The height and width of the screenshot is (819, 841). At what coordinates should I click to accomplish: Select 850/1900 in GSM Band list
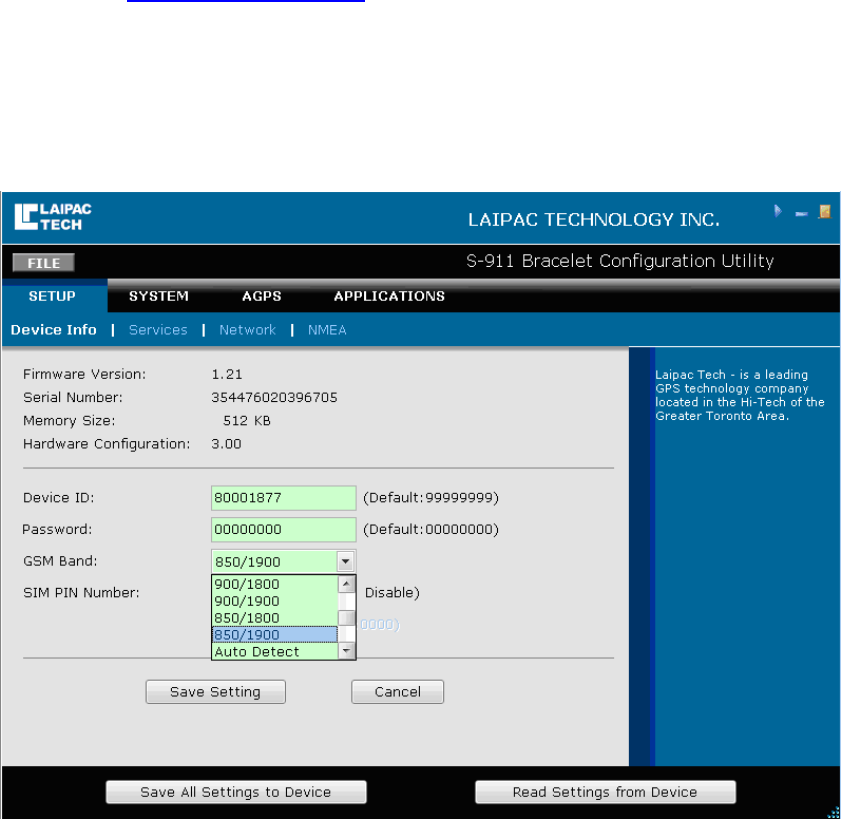coord(275,635)
